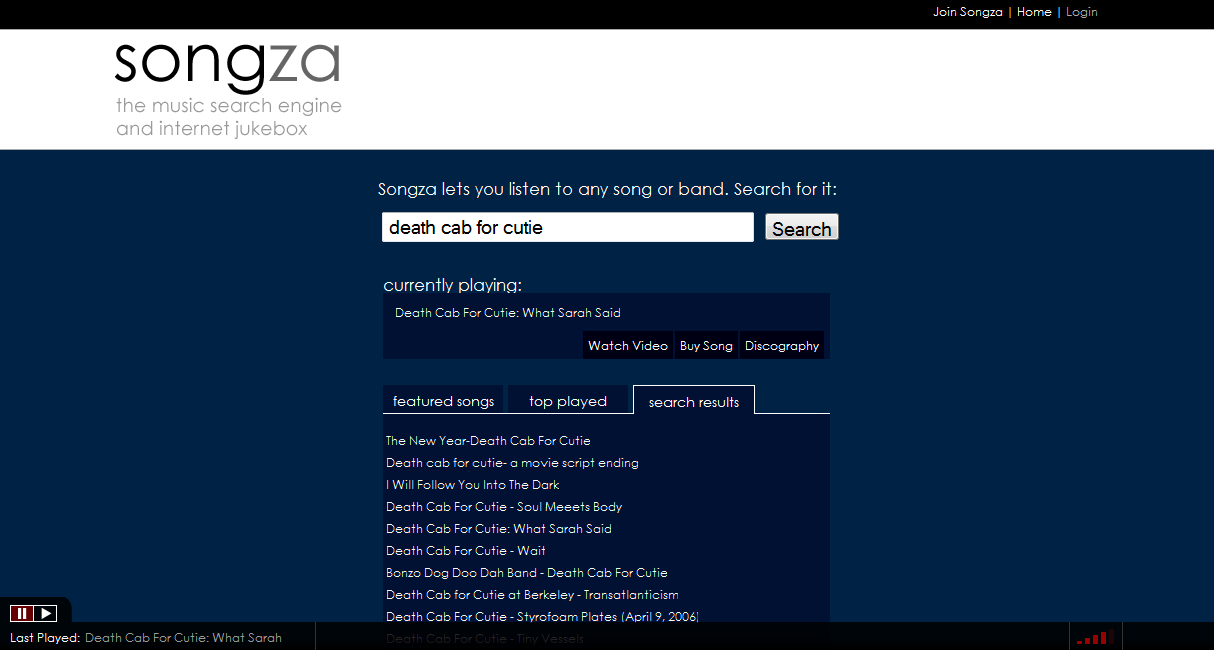This screenshot has width=1214, height=650.
Task: Play Death Cab For Cutie - Wait
Action: [466, 551]
